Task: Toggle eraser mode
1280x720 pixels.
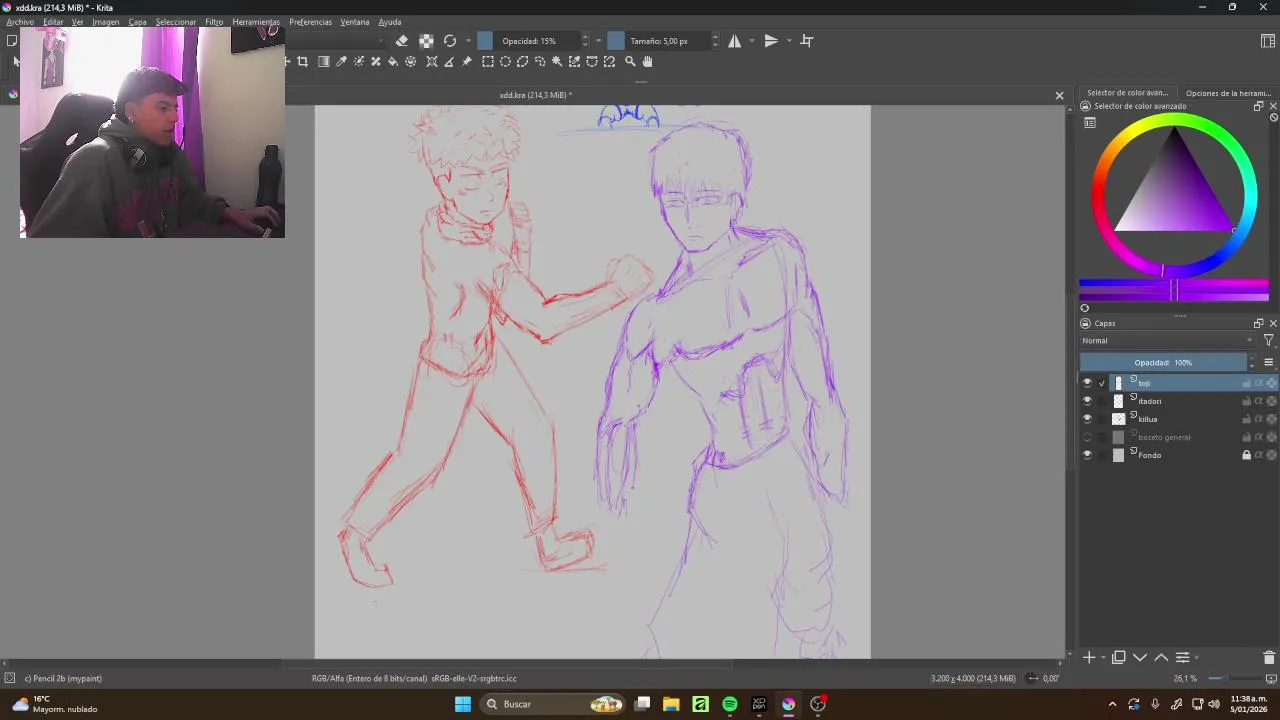Action: pos(402,41)
